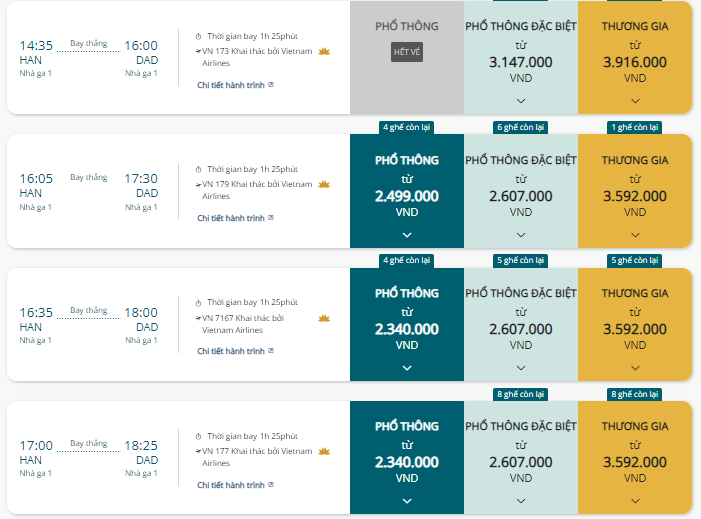Expand Thương Gia chevron for 16:35 flight
Screen dimensions: 701x519
tap(635, 368)
